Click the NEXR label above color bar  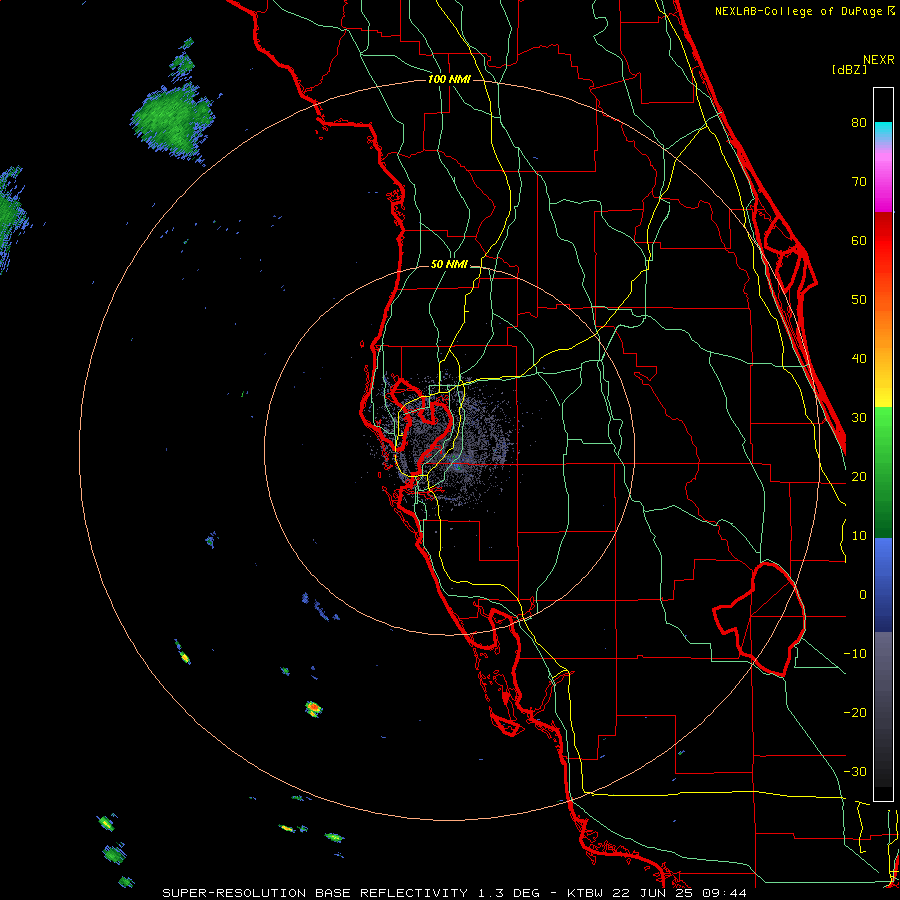click(879, 60)
